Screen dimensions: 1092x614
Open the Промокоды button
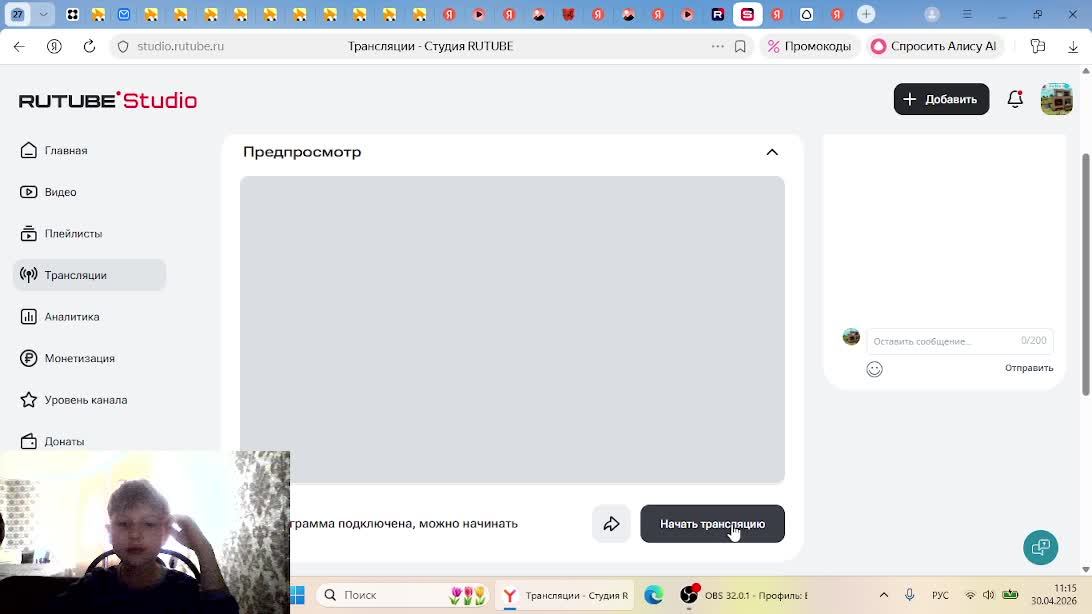809,46
